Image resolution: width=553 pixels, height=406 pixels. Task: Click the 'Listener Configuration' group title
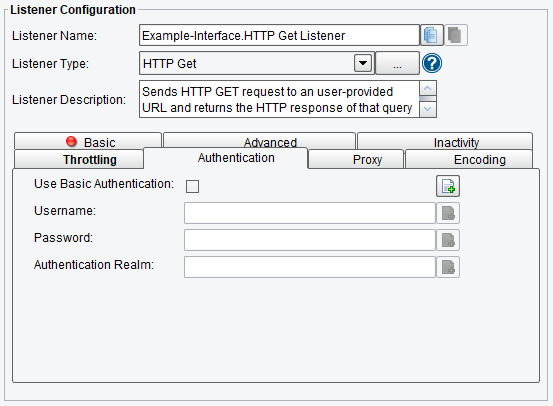[x=73, y=10]
